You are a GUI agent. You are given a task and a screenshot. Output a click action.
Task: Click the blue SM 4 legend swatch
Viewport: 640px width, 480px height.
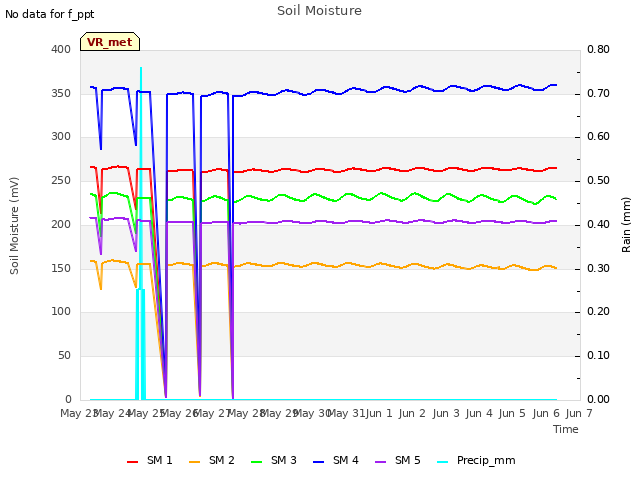coord(318,462)
